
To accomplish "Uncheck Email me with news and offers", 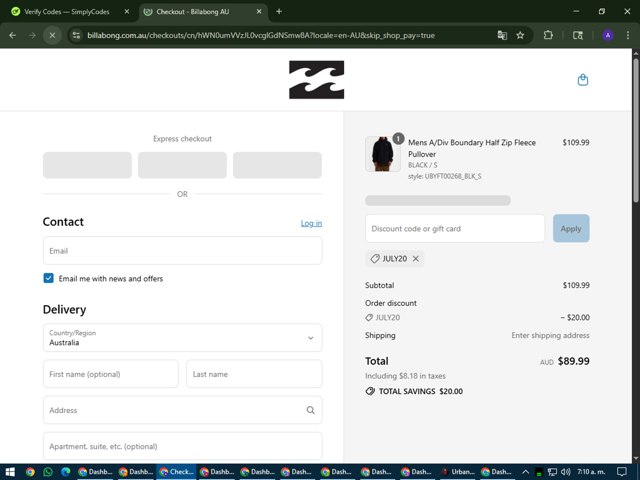I will coord(49,278).
